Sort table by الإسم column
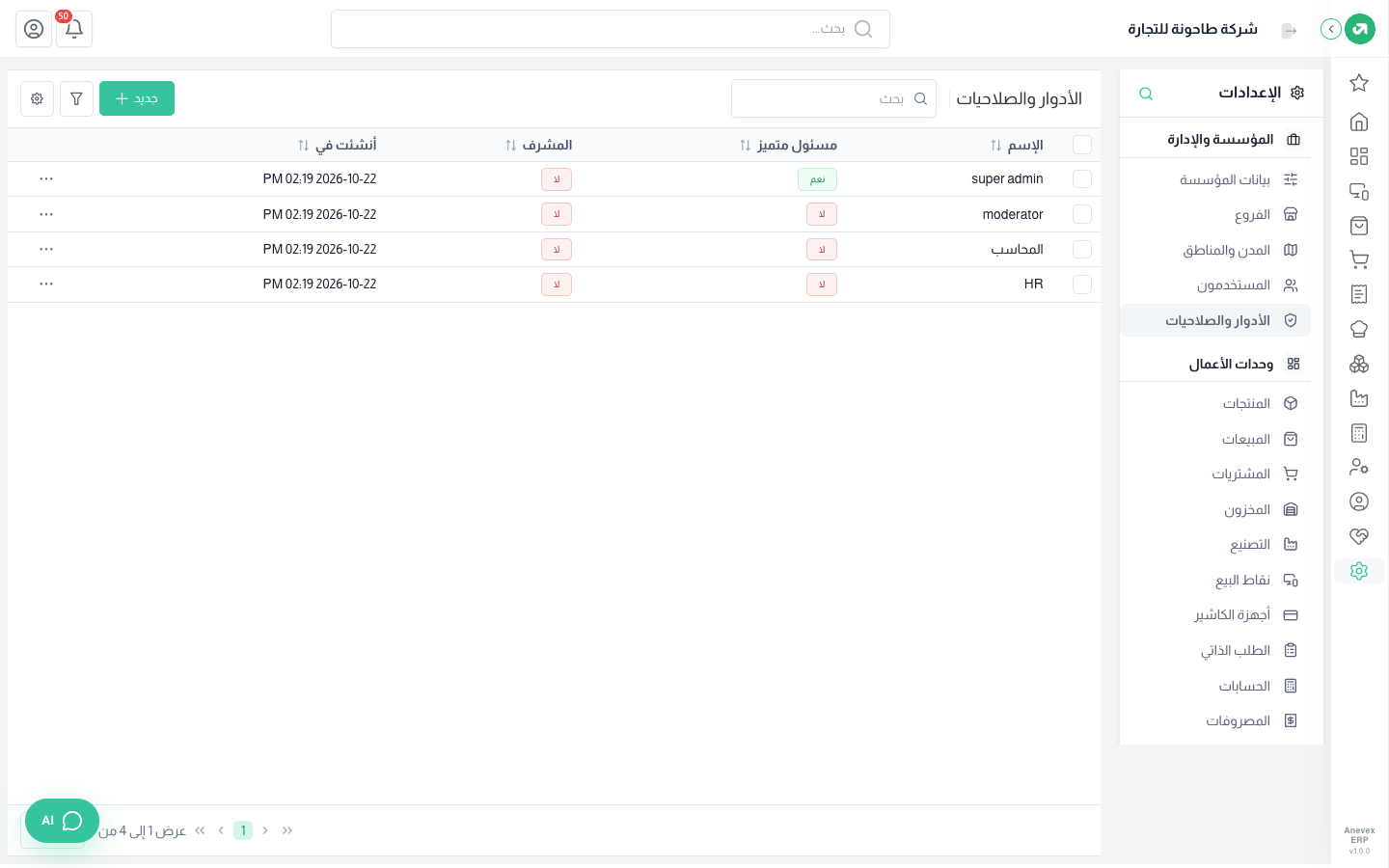This screenshot has width=1389, height=868. (x=1017, y=145)
